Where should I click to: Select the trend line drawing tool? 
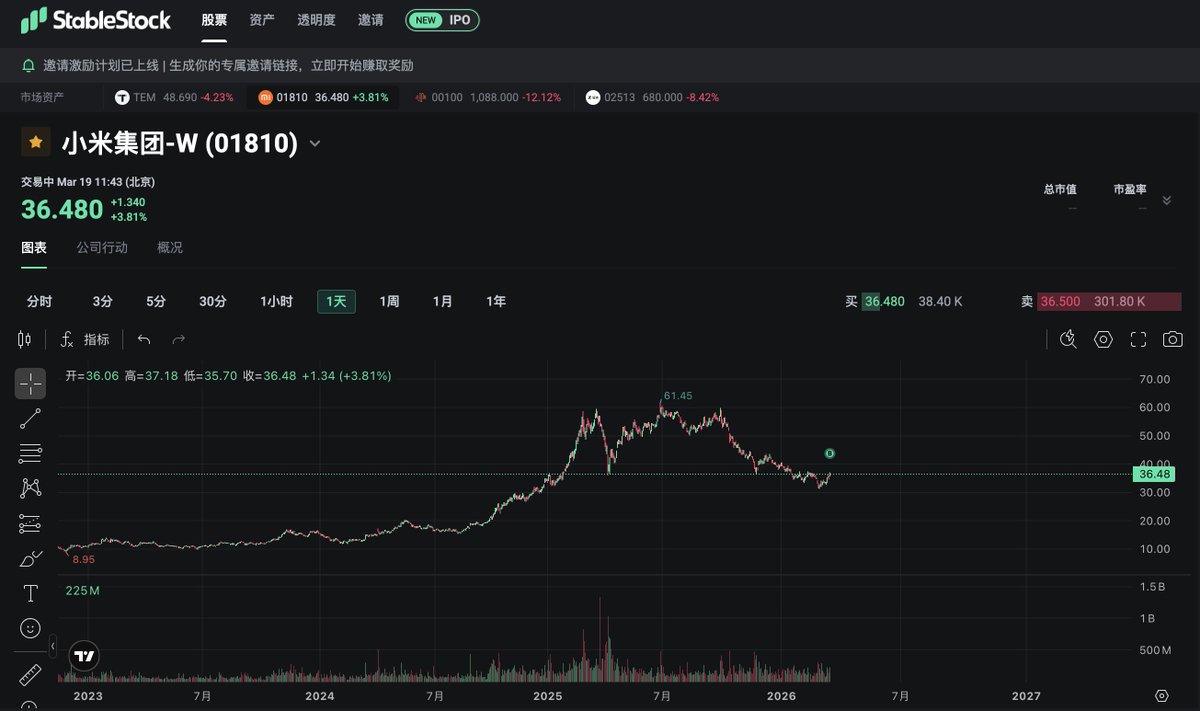[30, 418]
